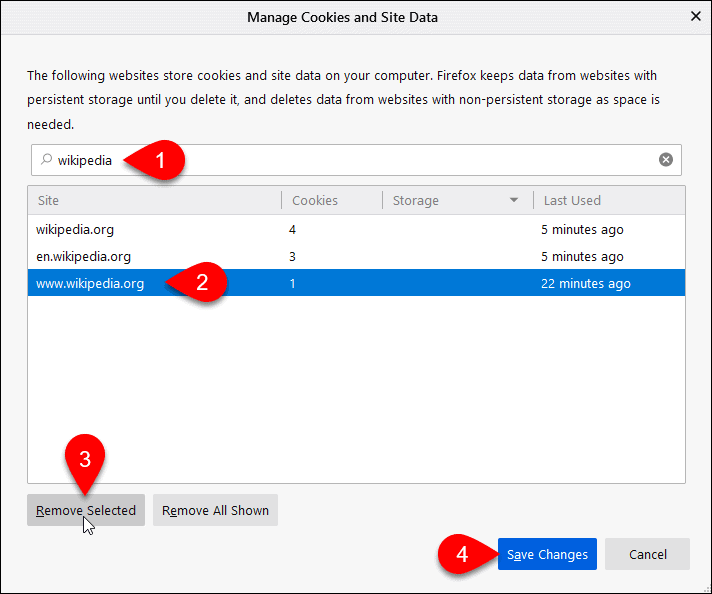Close the Manage Cookies dialog

695,16
